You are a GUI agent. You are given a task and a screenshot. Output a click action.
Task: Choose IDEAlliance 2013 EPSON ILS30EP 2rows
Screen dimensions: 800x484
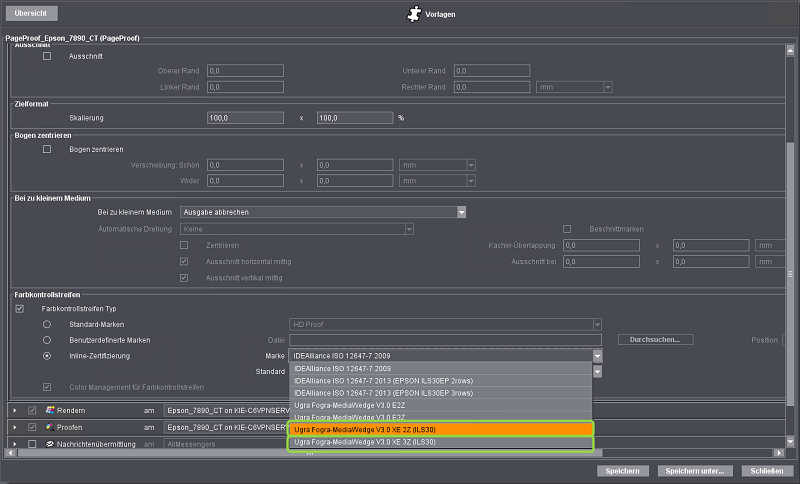click(441, 380)
